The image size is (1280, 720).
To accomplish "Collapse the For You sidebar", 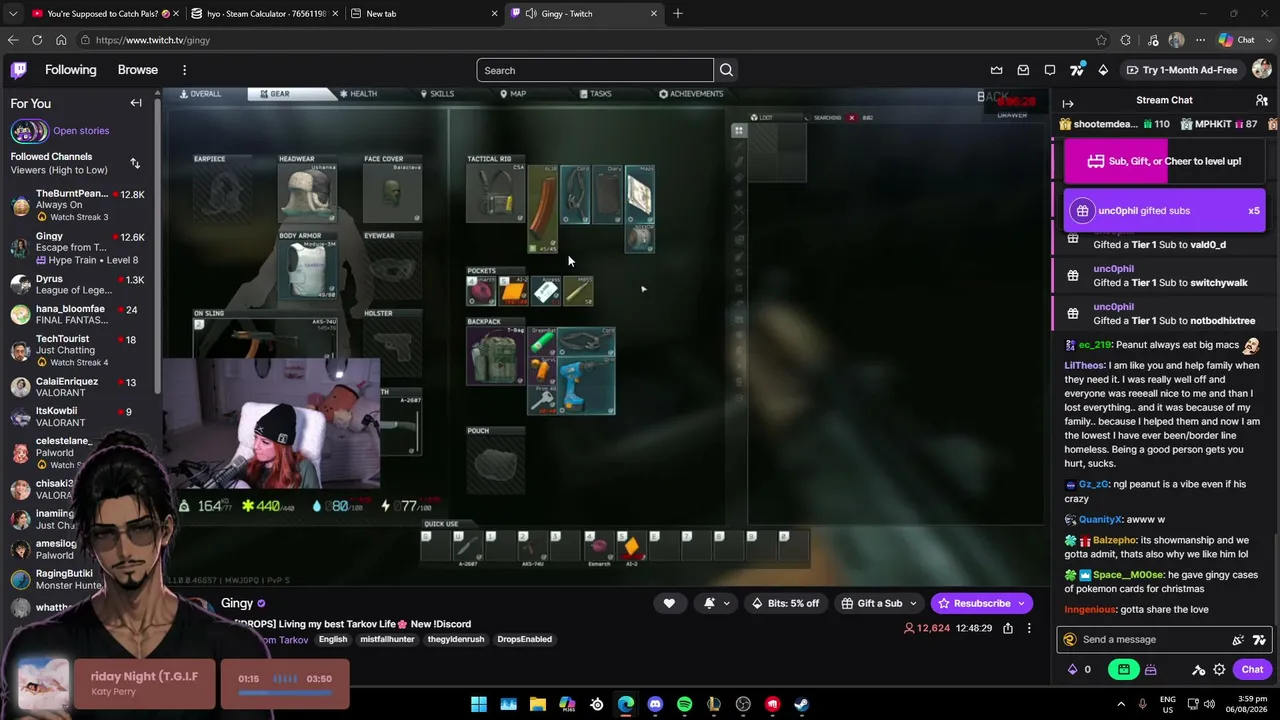I will tap(136, 103).
